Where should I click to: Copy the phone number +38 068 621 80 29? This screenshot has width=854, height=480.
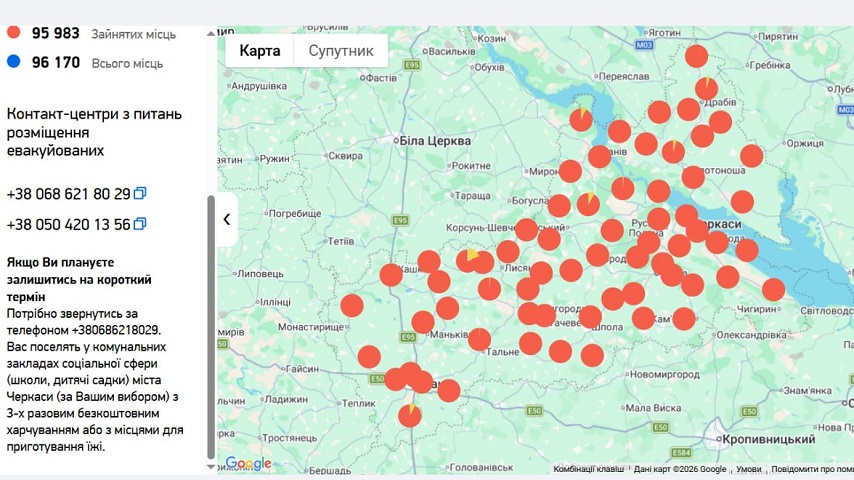[140, 194]
